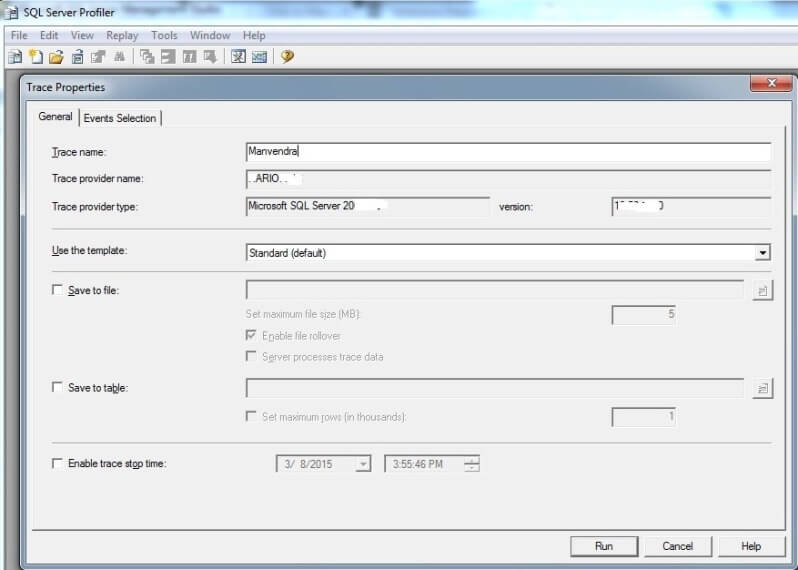The height and width of the screenshot is (570, 798).
Task: Click the grayed-out Properties toolbar icon
Action: (98, 56)
